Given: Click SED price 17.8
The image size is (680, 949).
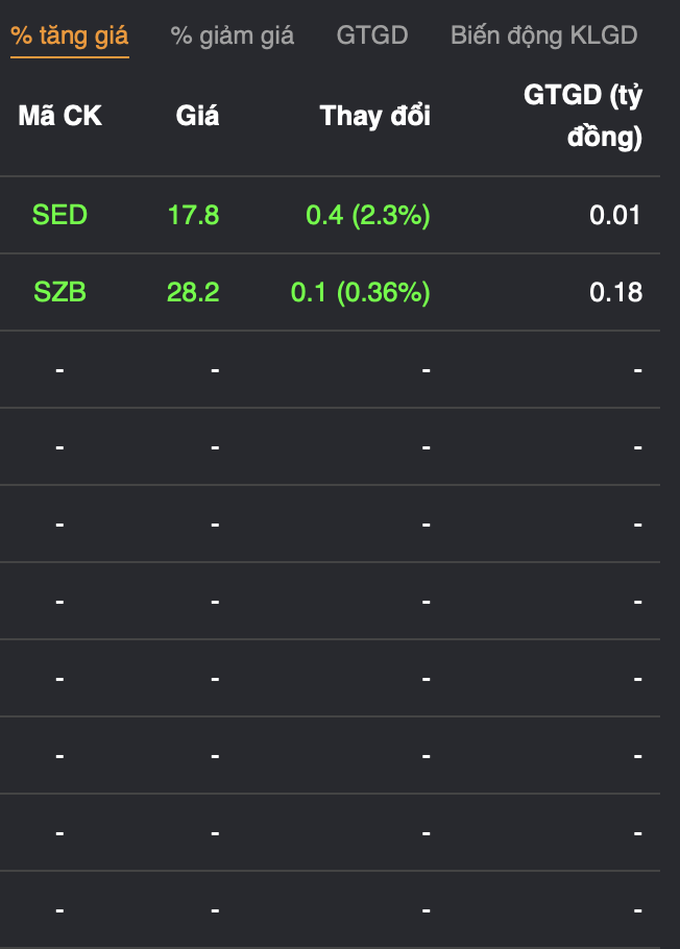Looking at the screenshot, I should point(194,215).
